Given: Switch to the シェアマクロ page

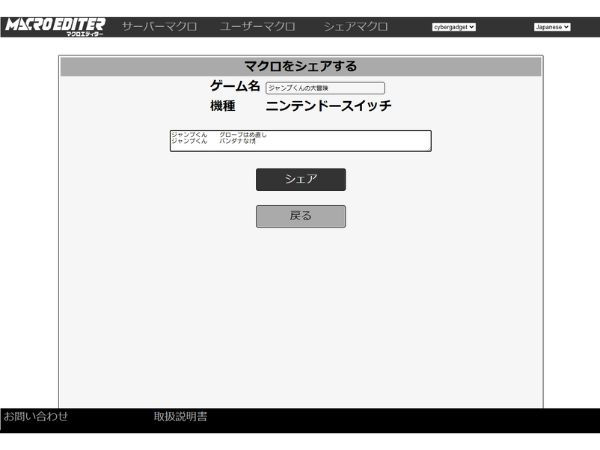Looking at the screenshot, I should coord(355,26).
